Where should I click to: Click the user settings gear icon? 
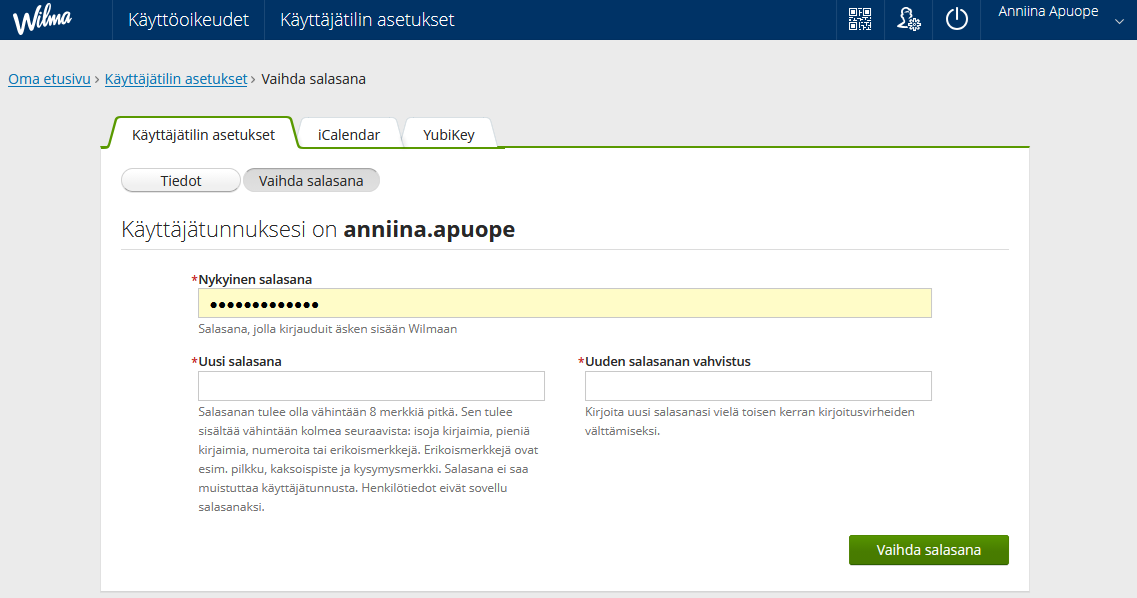(x=908, y=20)
